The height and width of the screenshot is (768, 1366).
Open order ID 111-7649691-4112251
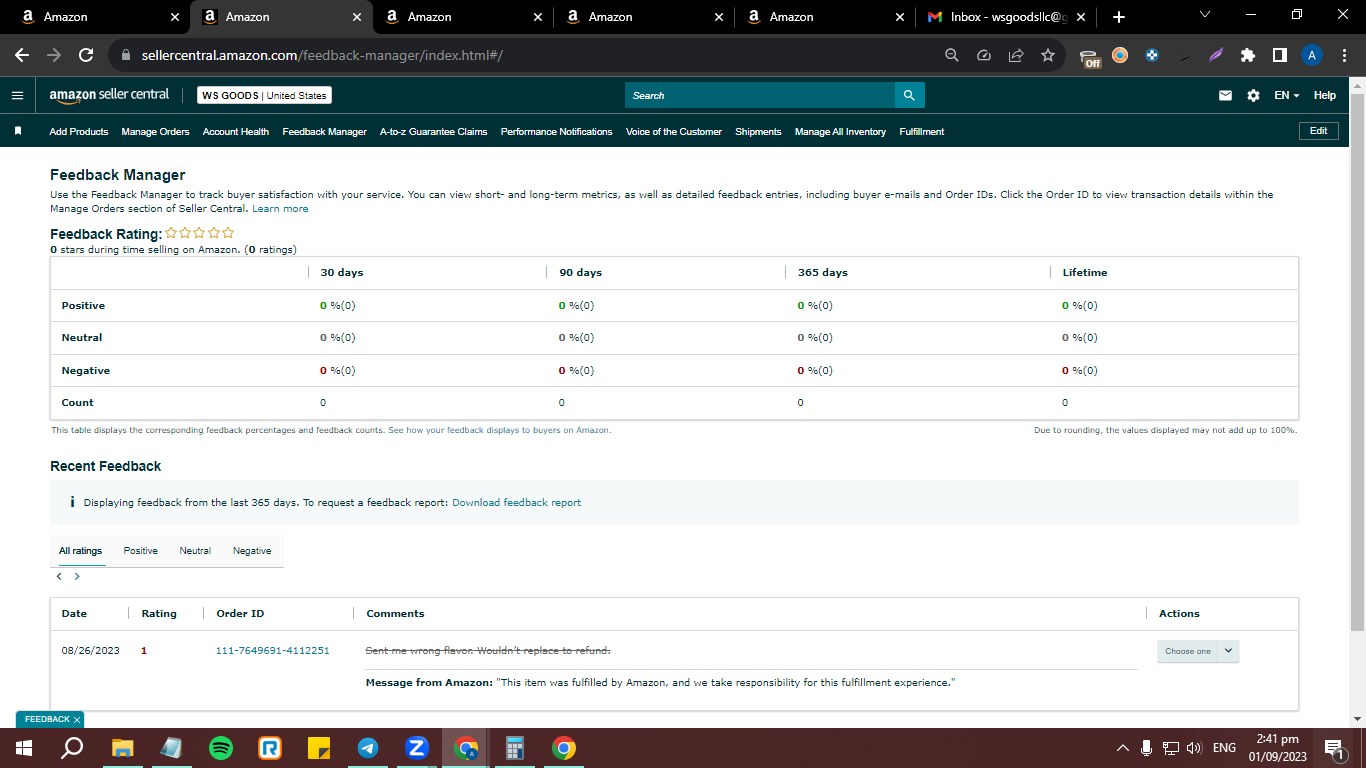tap(273, 651)
